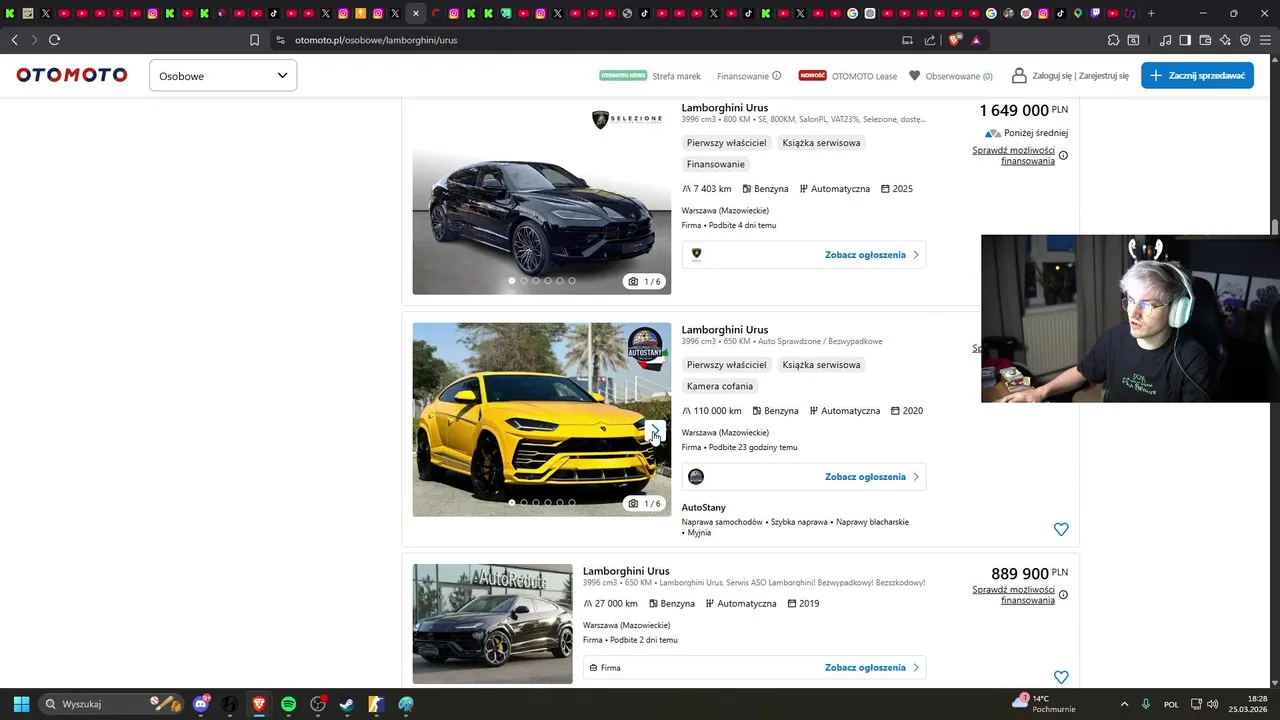This screenshot has width=1280, height=720.
Task: Click Zacznij sprzedawać button
Action: click(1197, 75)
